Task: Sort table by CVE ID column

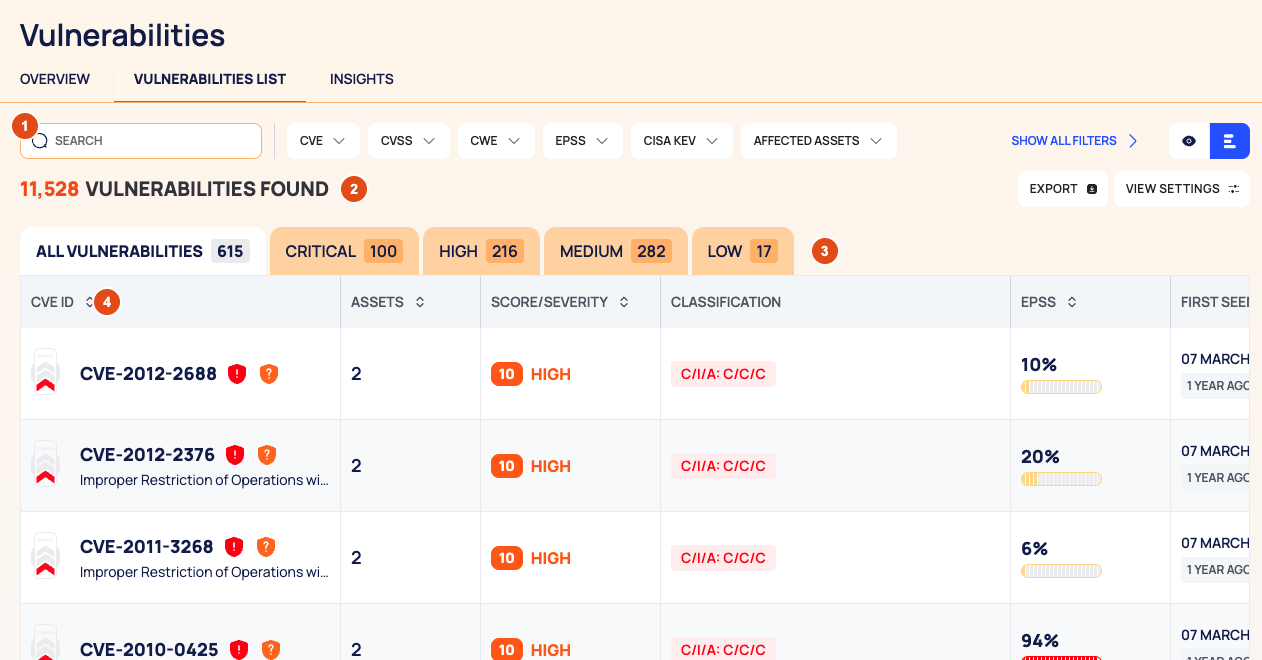Action: point(89,302)
